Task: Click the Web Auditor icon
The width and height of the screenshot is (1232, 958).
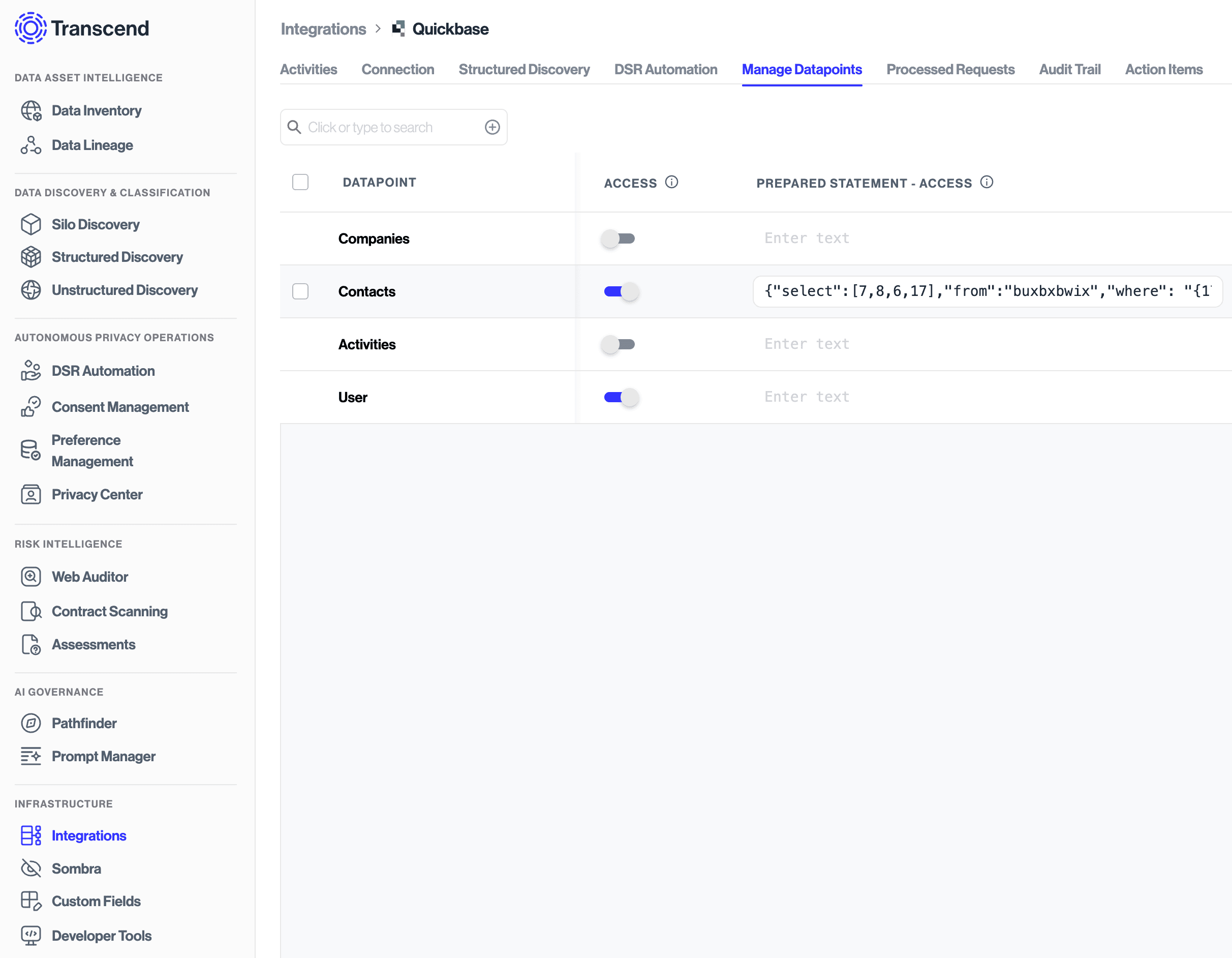Action: [x=30, y=577]
